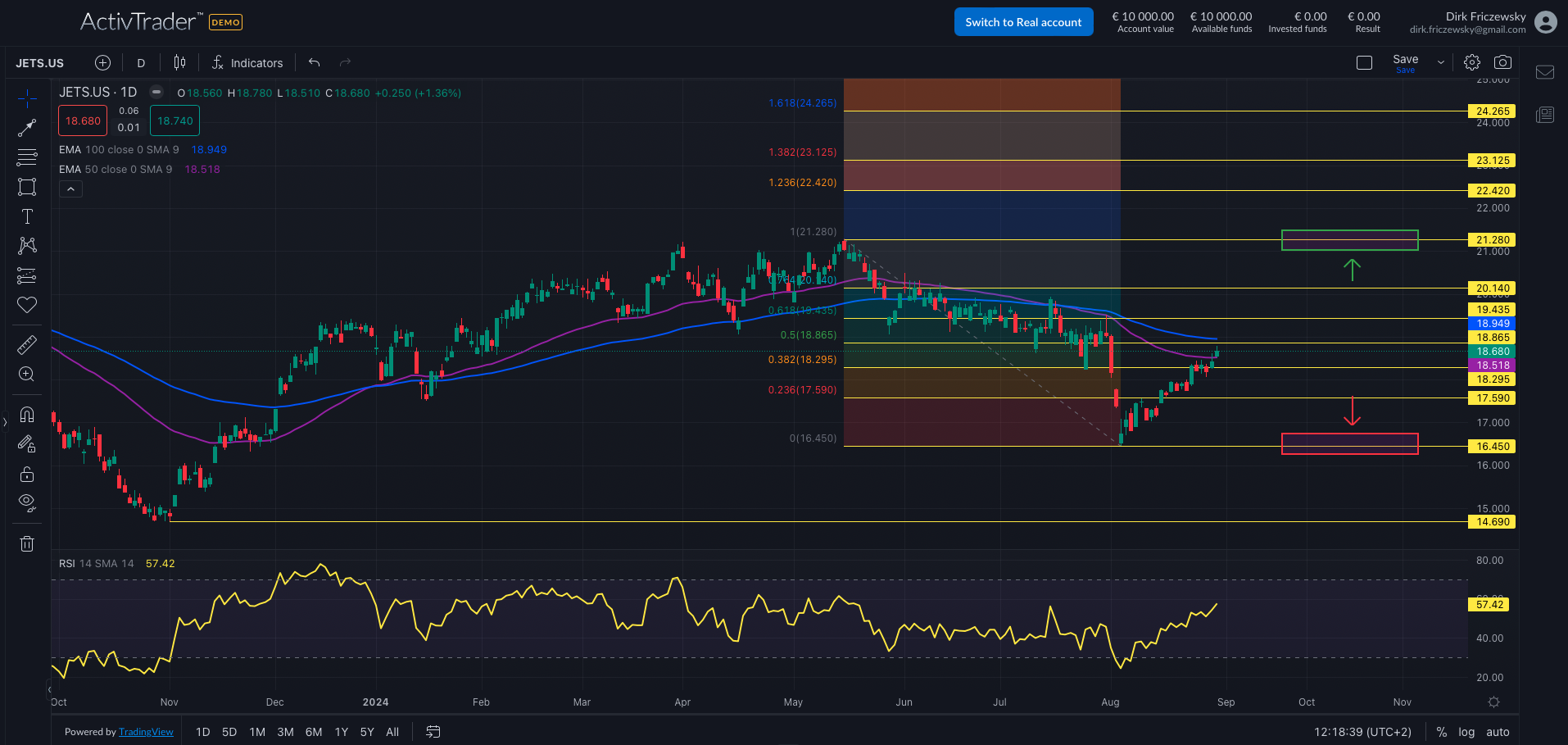Open the TradingView link
Viewport: 1568px width, 745px height.
[146, 732]
